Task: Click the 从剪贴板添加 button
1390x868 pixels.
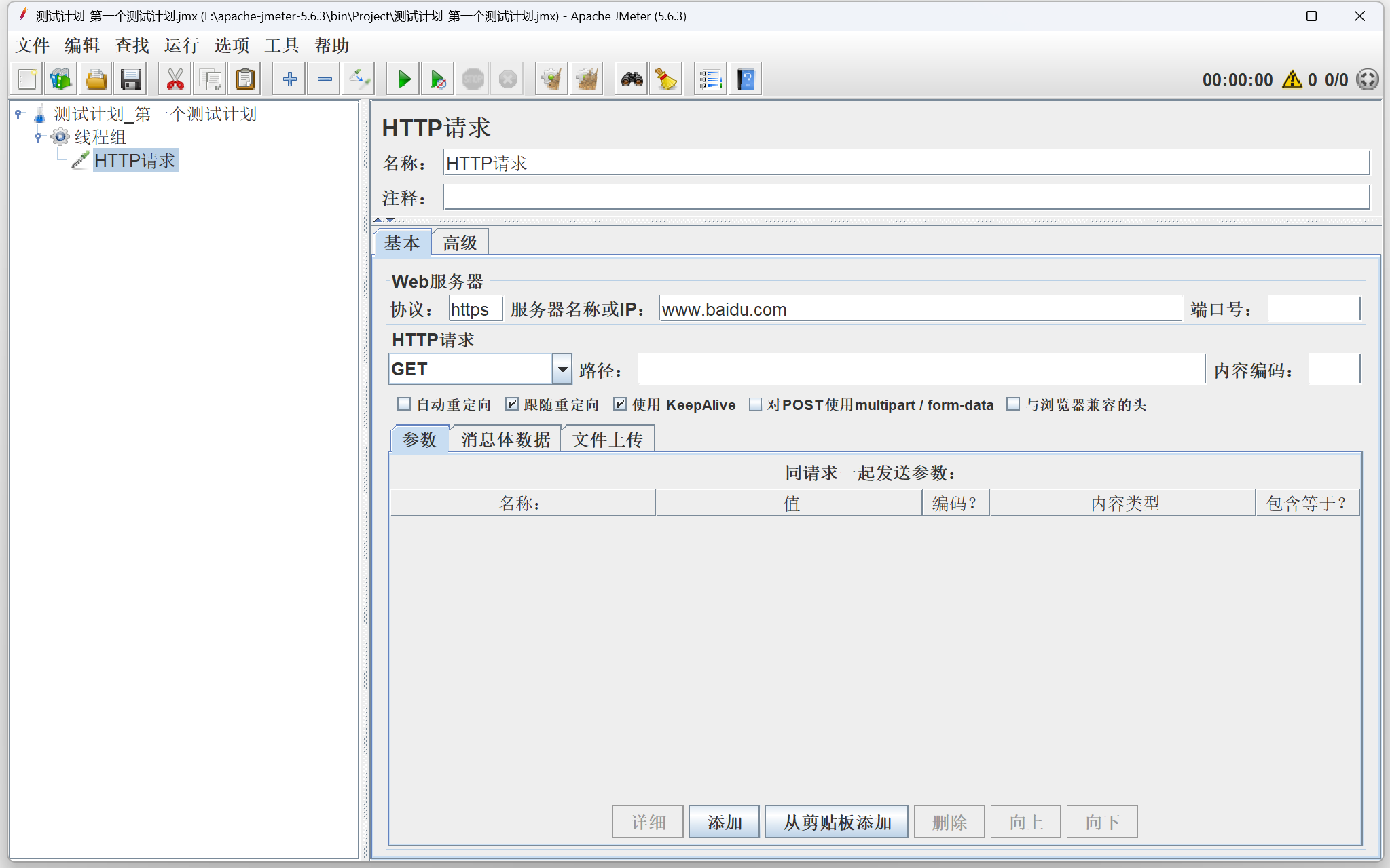Action: point(837,822)
